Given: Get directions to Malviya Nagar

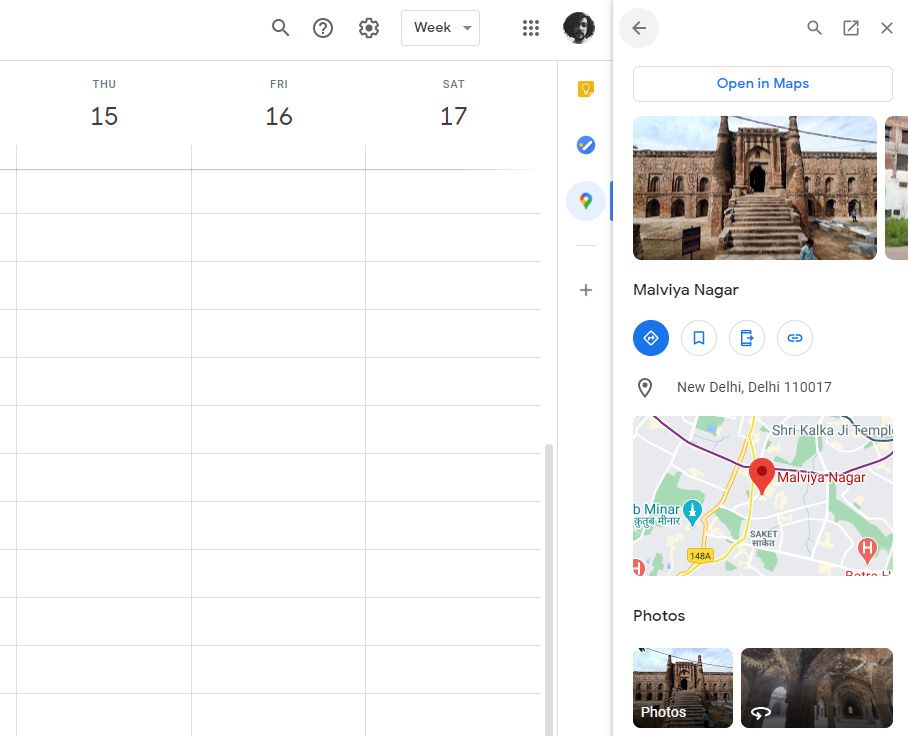Looking at the screenshot, I should [x=651, y=338].
